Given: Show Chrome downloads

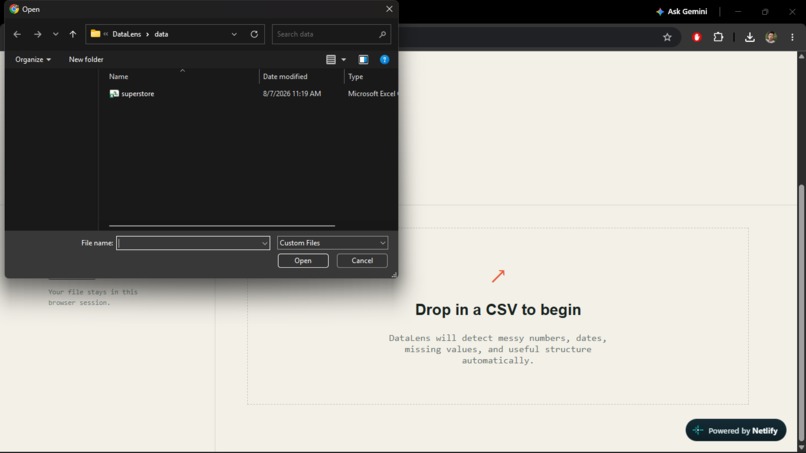Looking at the screenshot, I should (x=749, y=37).
